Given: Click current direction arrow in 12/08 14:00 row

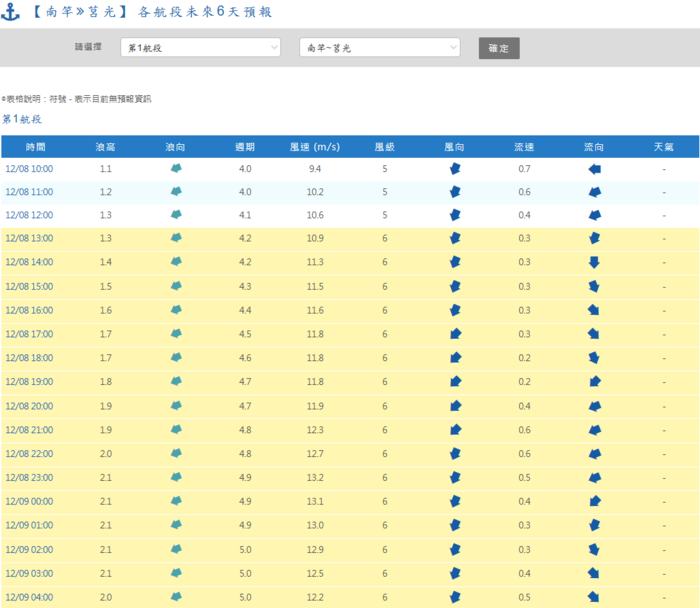Looking at the screenshot, I should [594, 262].
